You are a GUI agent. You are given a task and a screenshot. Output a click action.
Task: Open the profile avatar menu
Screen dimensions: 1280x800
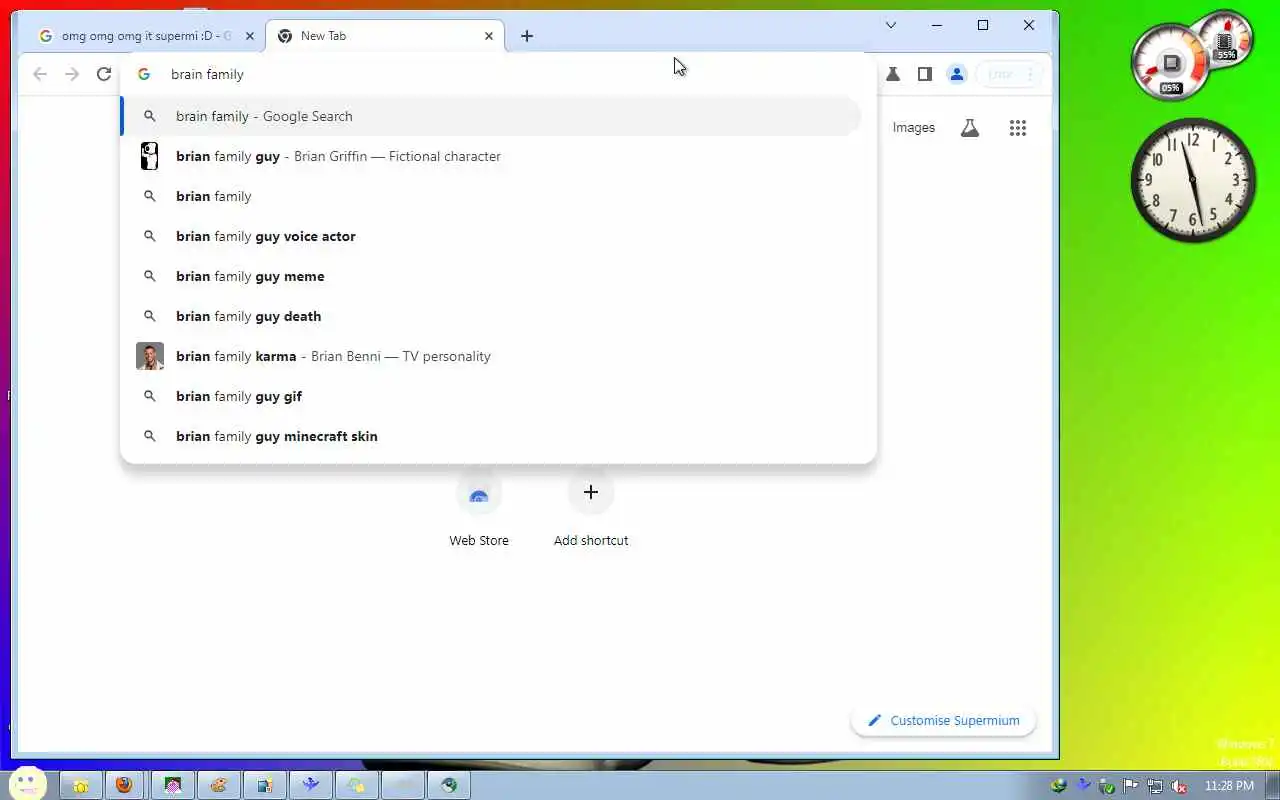pyautogui.click(x=957, y=74)
